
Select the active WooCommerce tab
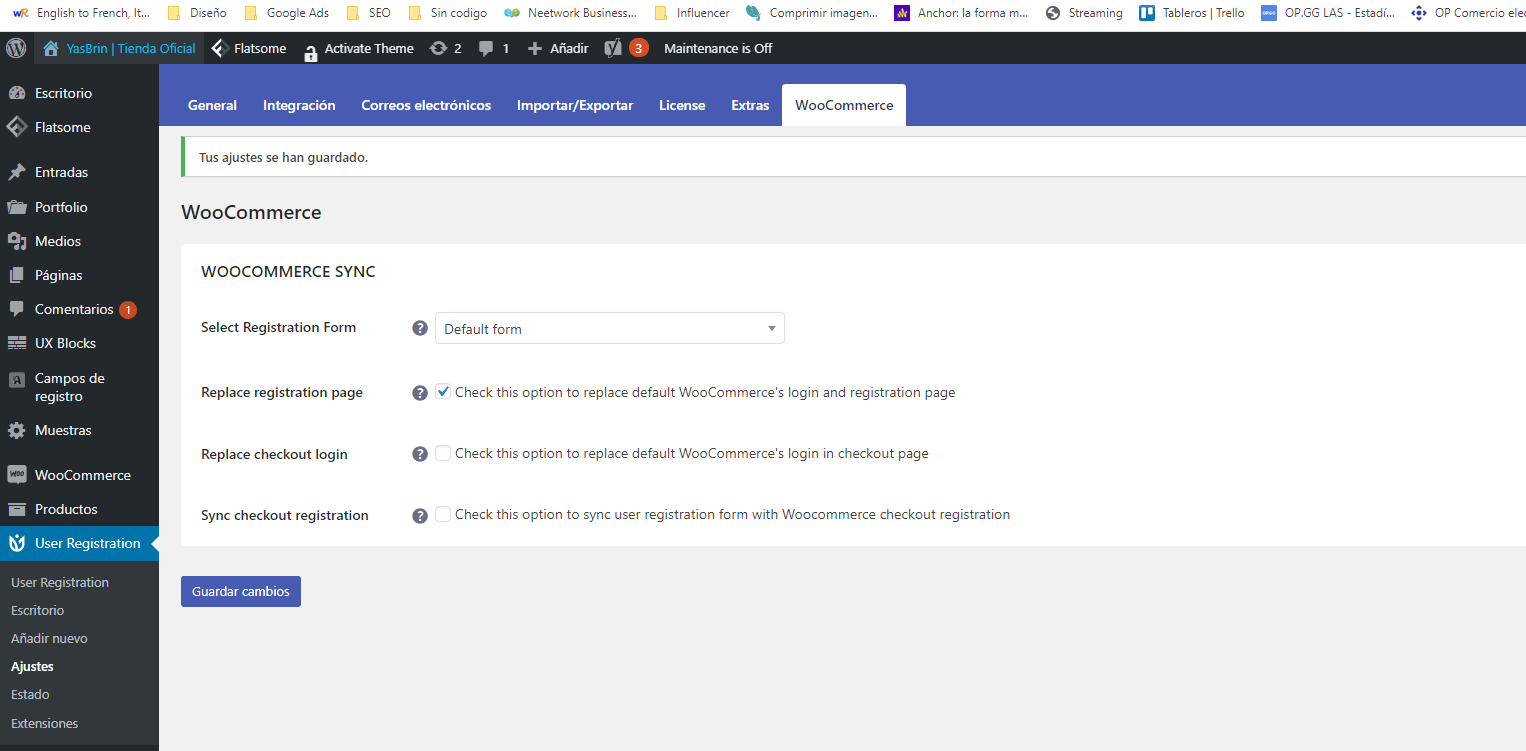[844, 105]
